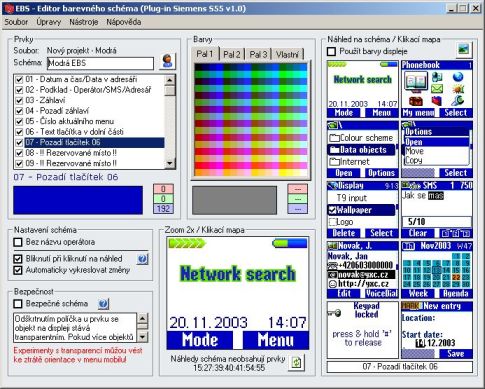Image resolution: width=485 pixels, height=389 pixels.
Task: Switch to the Pal 3 tab
Action: coord(258,54)
